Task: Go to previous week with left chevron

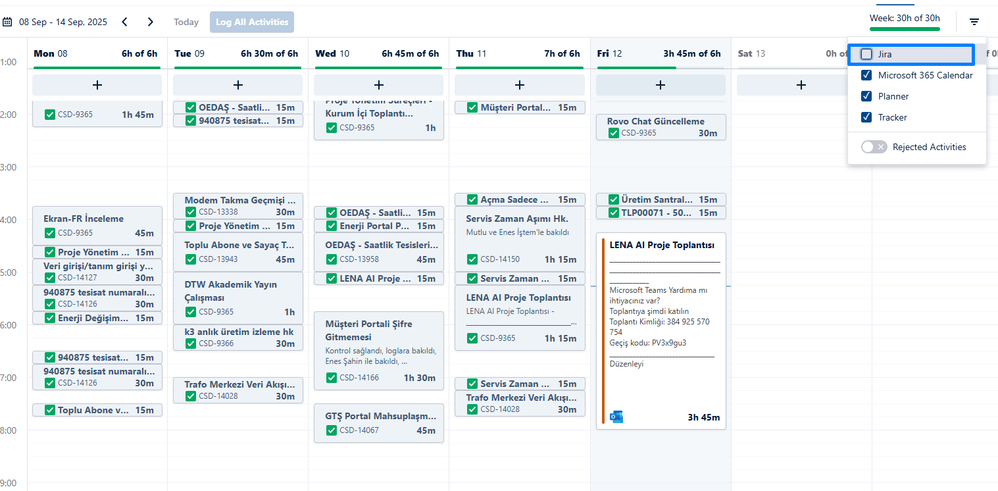Action: (125, 21)
